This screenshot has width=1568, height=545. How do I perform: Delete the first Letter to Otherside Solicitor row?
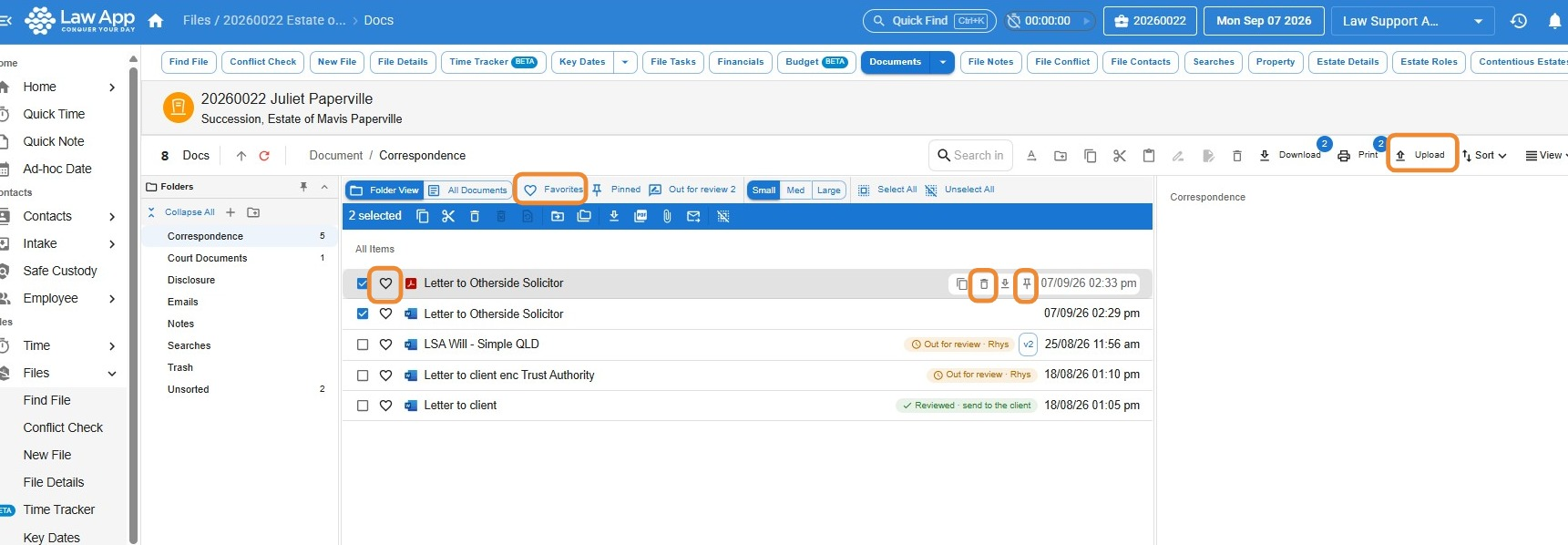983,284
